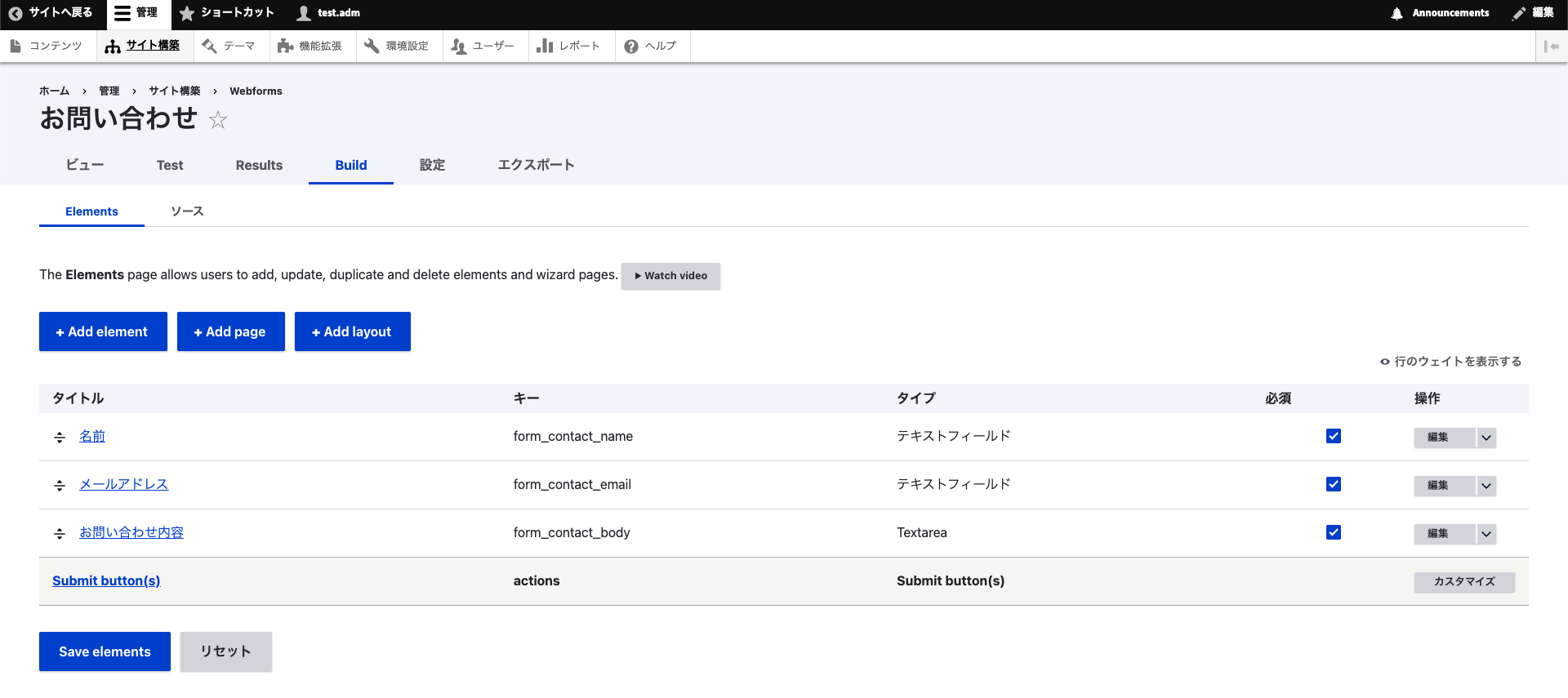Click the pencil 編集 icon in top bar

1519,13
